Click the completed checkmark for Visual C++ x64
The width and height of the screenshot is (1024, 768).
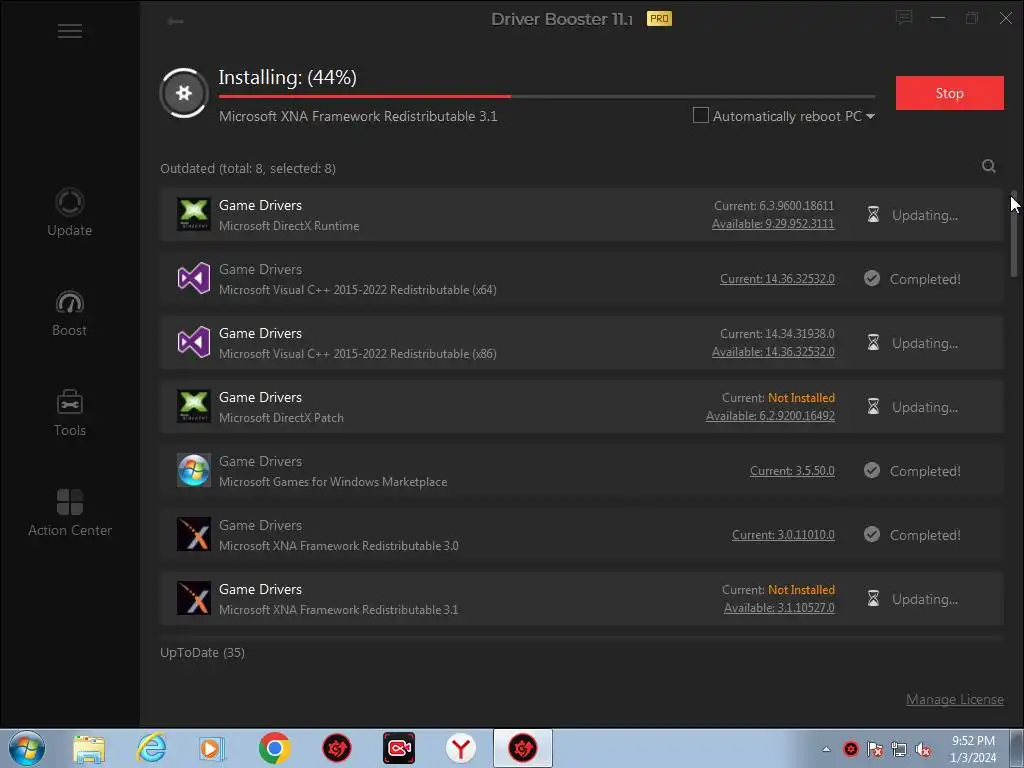coord(872,278)
